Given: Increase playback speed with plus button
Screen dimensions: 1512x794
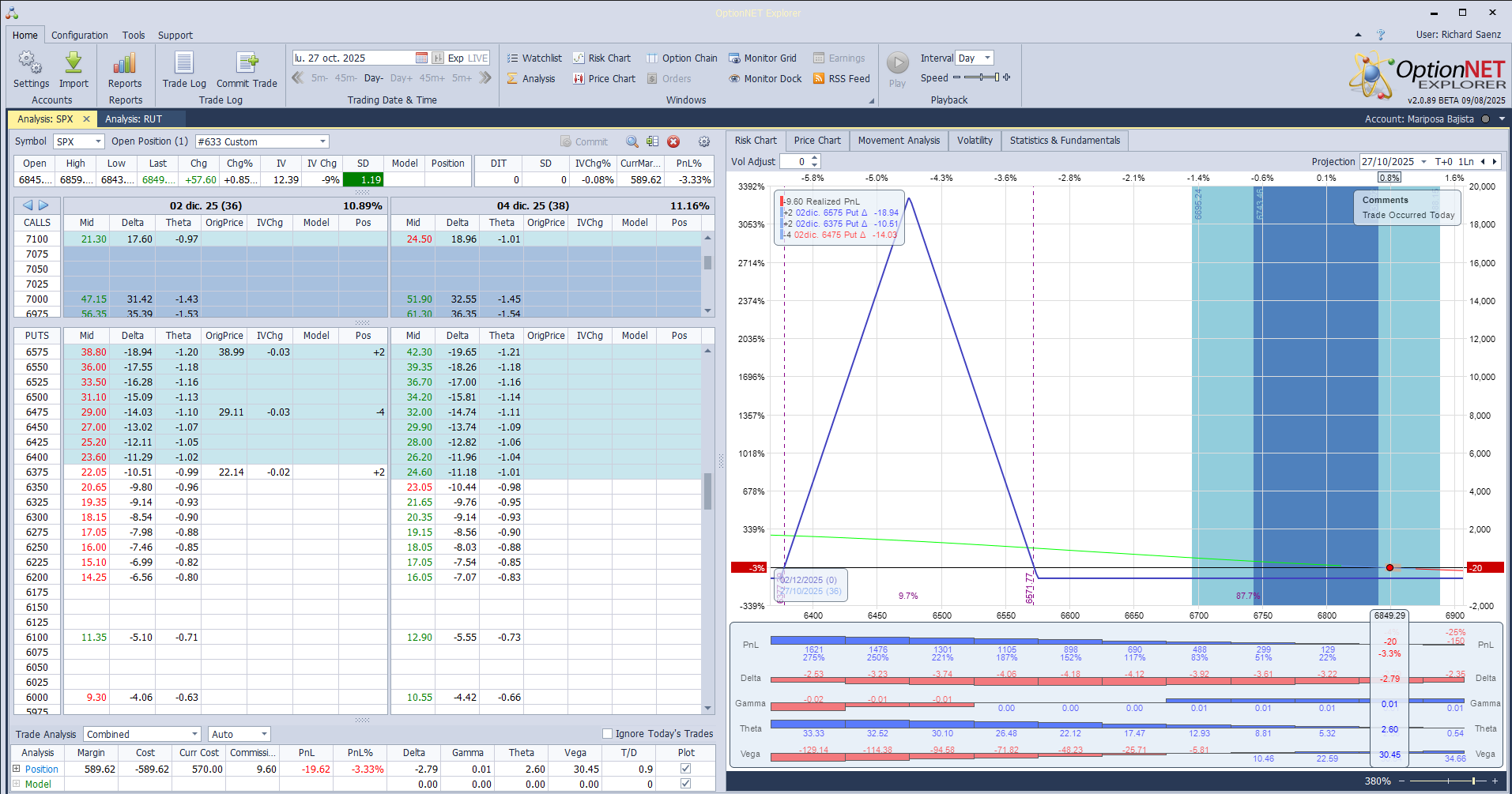Looking at the screenshot, I should [x=1007, y=77].
